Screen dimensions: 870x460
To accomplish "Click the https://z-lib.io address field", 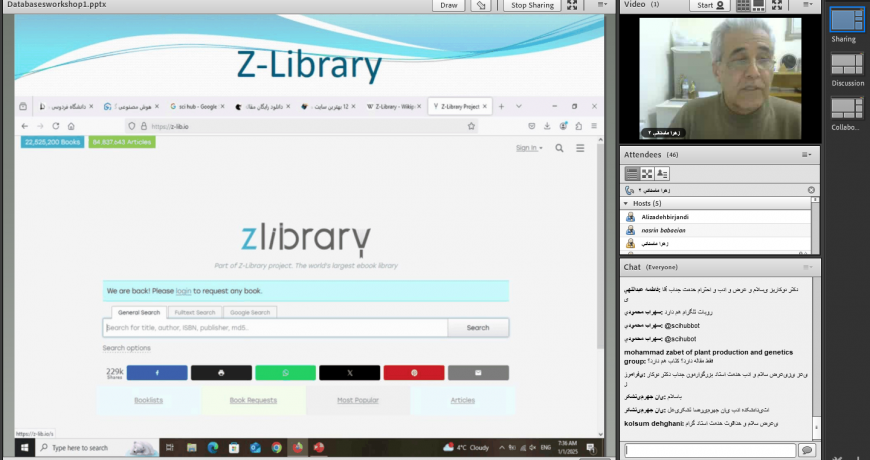I will 301,127.
